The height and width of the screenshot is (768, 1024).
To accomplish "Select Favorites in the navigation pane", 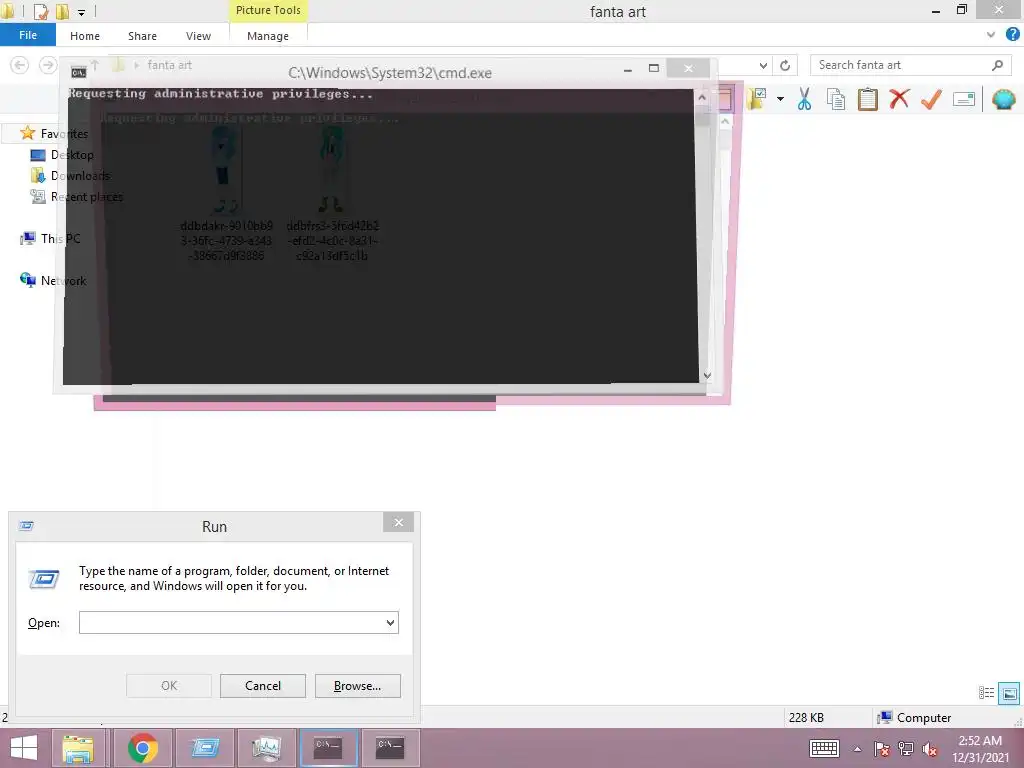I will click(63, 134).
